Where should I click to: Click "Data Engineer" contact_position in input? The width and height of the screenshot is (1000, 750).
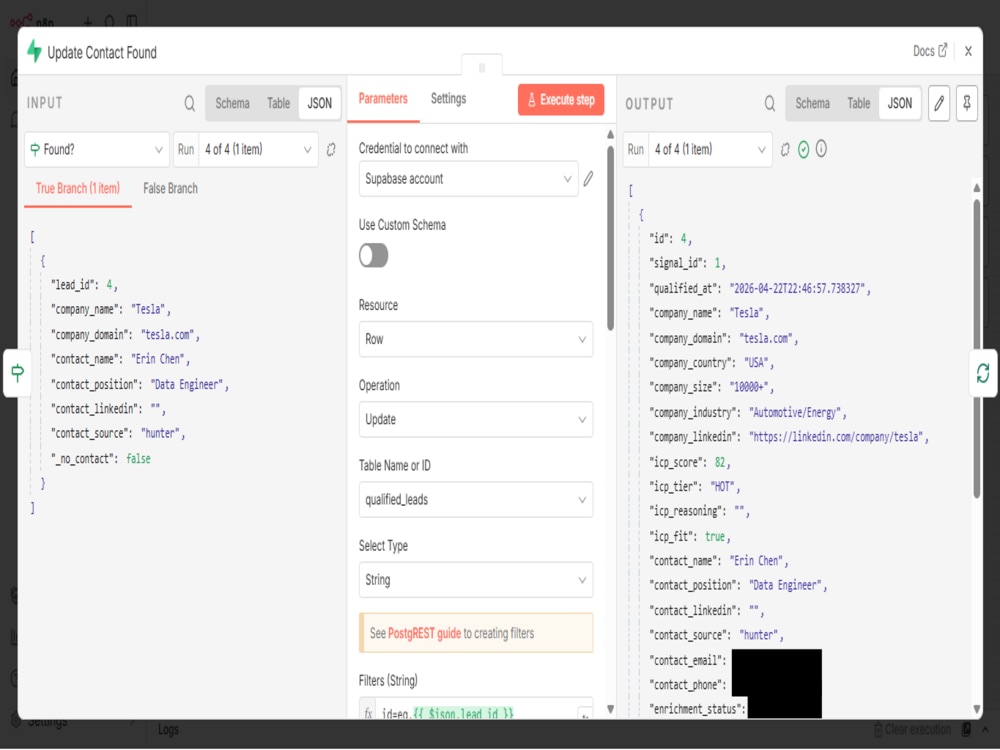pos(187,385)
